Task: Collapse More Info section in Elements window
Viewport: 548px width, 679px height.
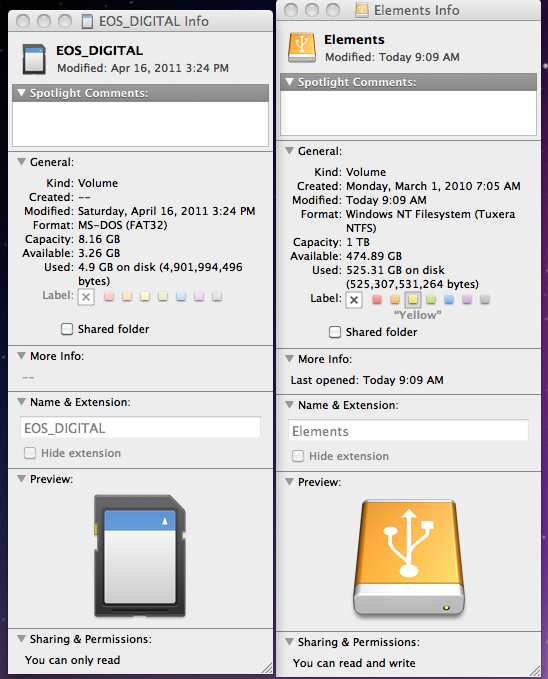Action: (289, 359)
